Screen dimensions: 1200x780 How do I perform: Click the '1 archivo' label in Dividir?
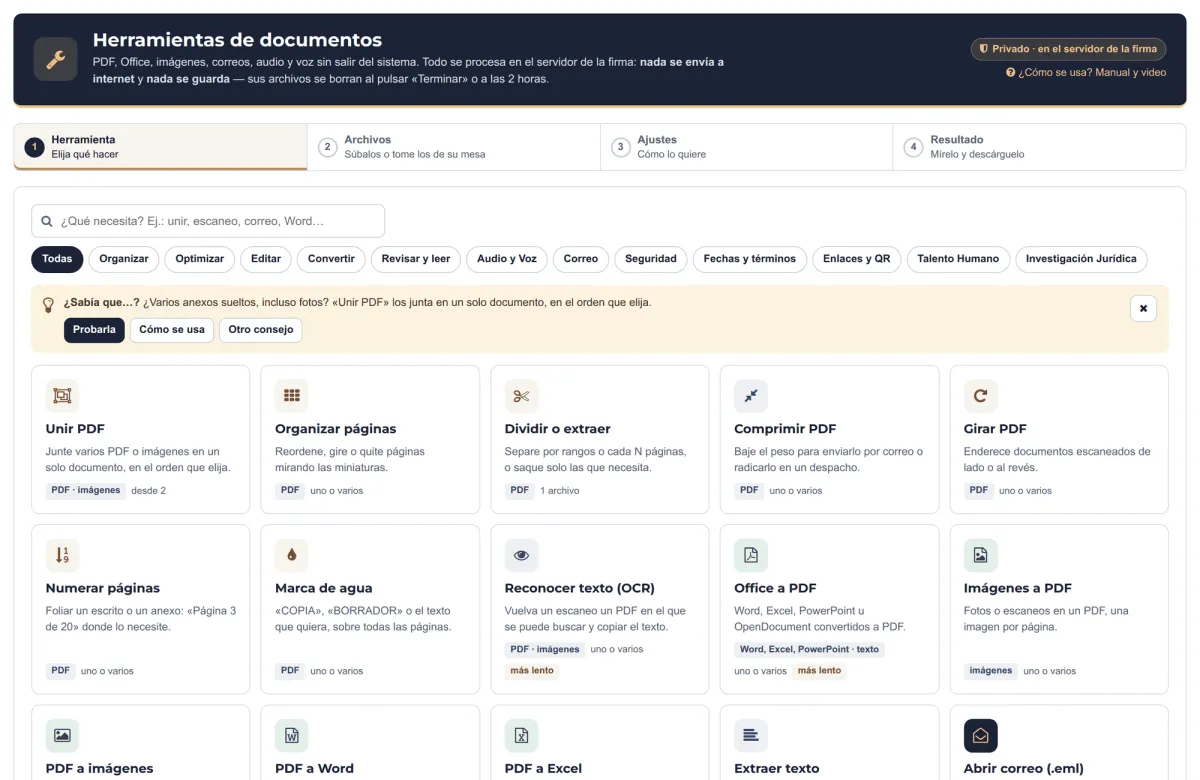[x=560, y=491]
